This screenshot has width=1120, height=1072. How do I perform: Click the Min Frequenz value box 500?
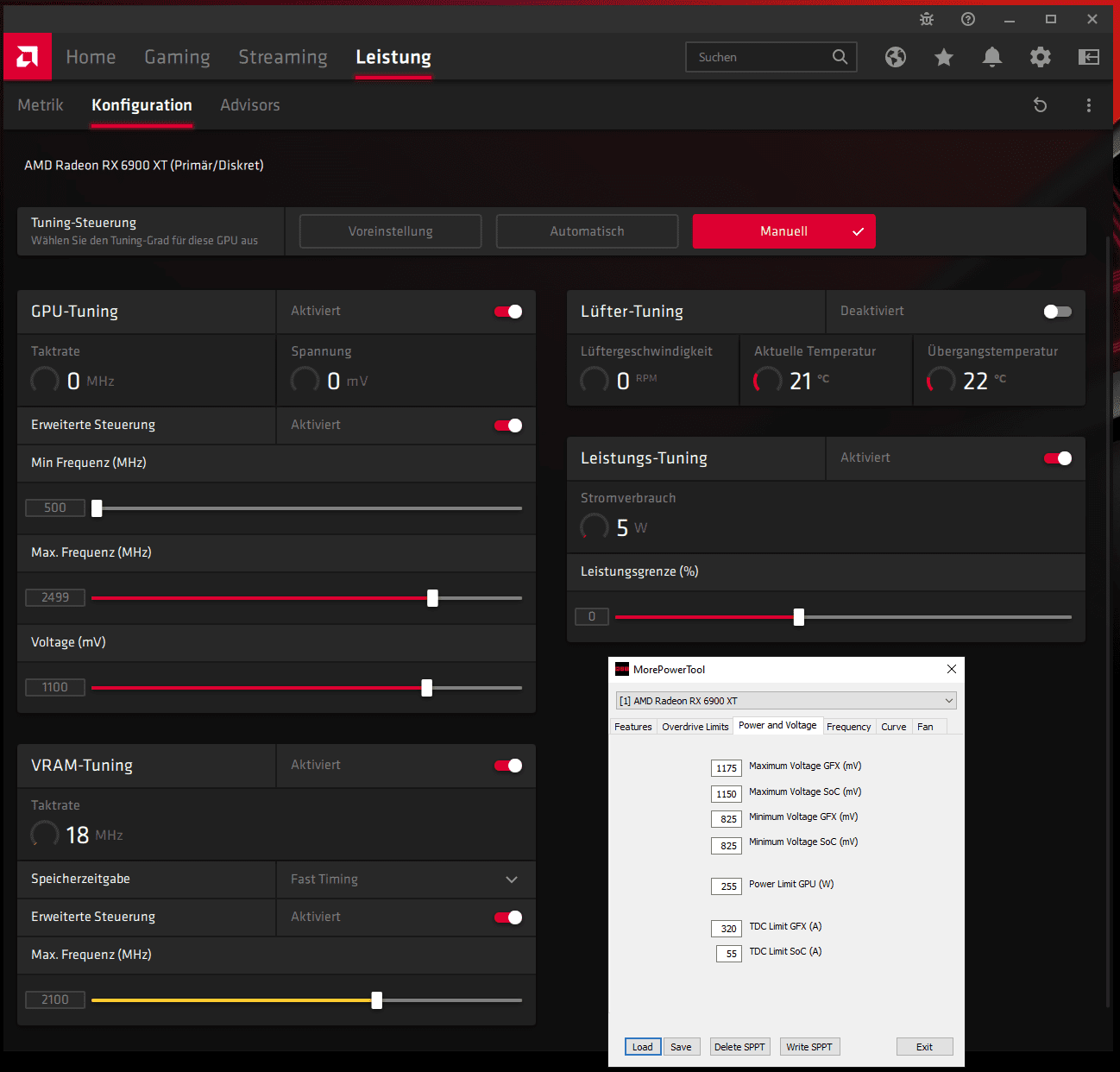click(55, 508)
